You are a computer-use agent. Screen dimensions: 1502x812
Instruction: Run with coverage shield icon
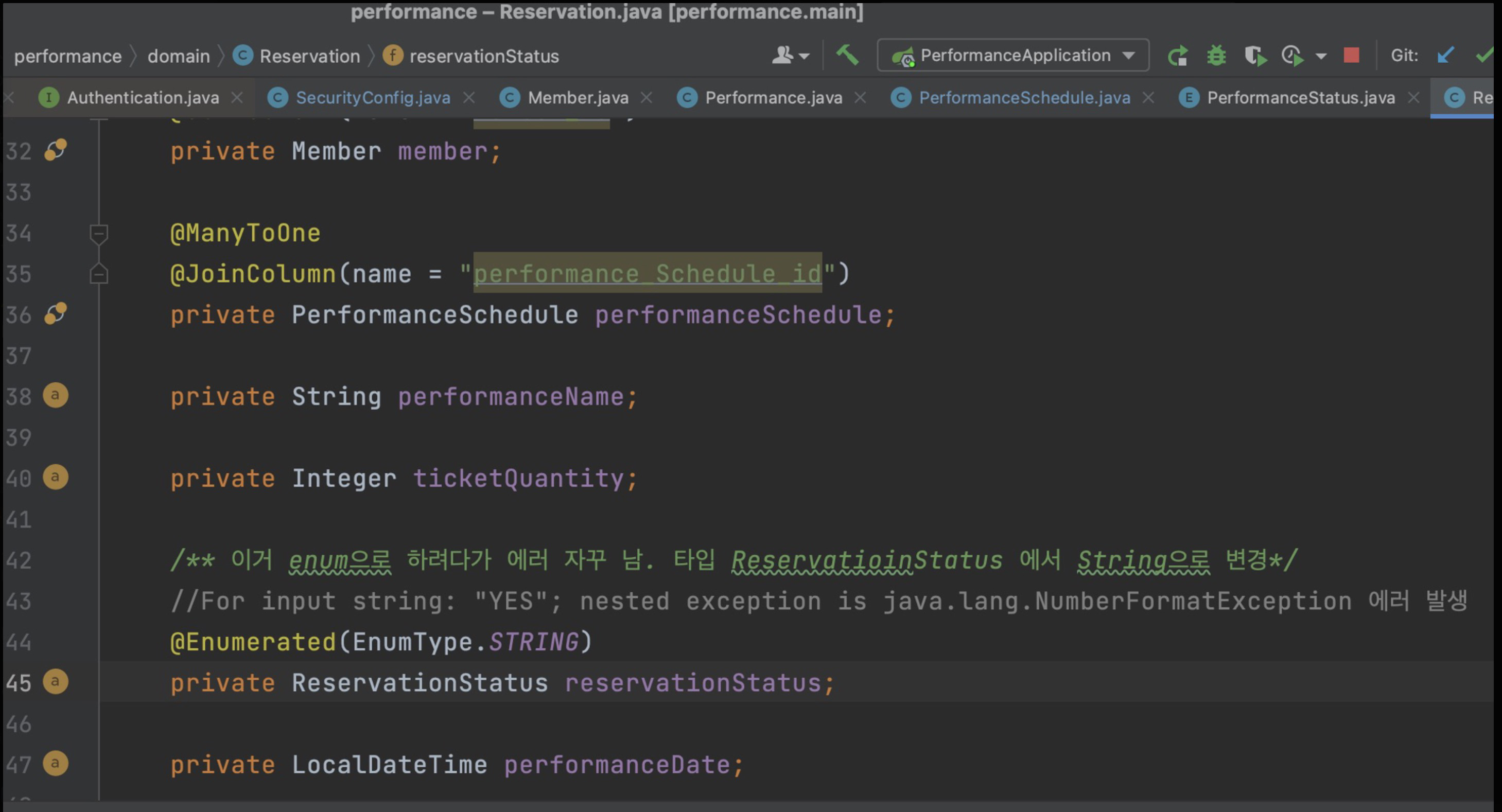tap(1255, 56)
